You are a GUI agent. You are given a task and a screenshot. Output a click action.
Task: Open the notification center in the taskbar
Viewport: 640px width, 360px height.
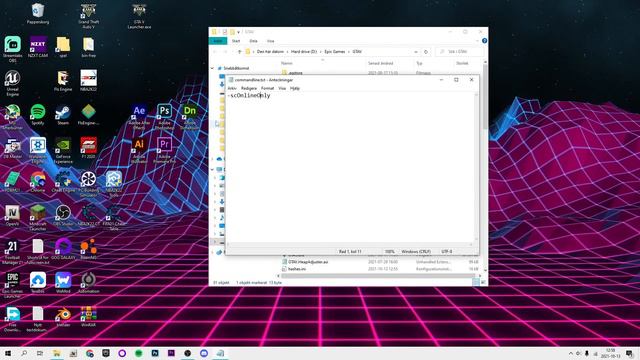pos(629,353)
